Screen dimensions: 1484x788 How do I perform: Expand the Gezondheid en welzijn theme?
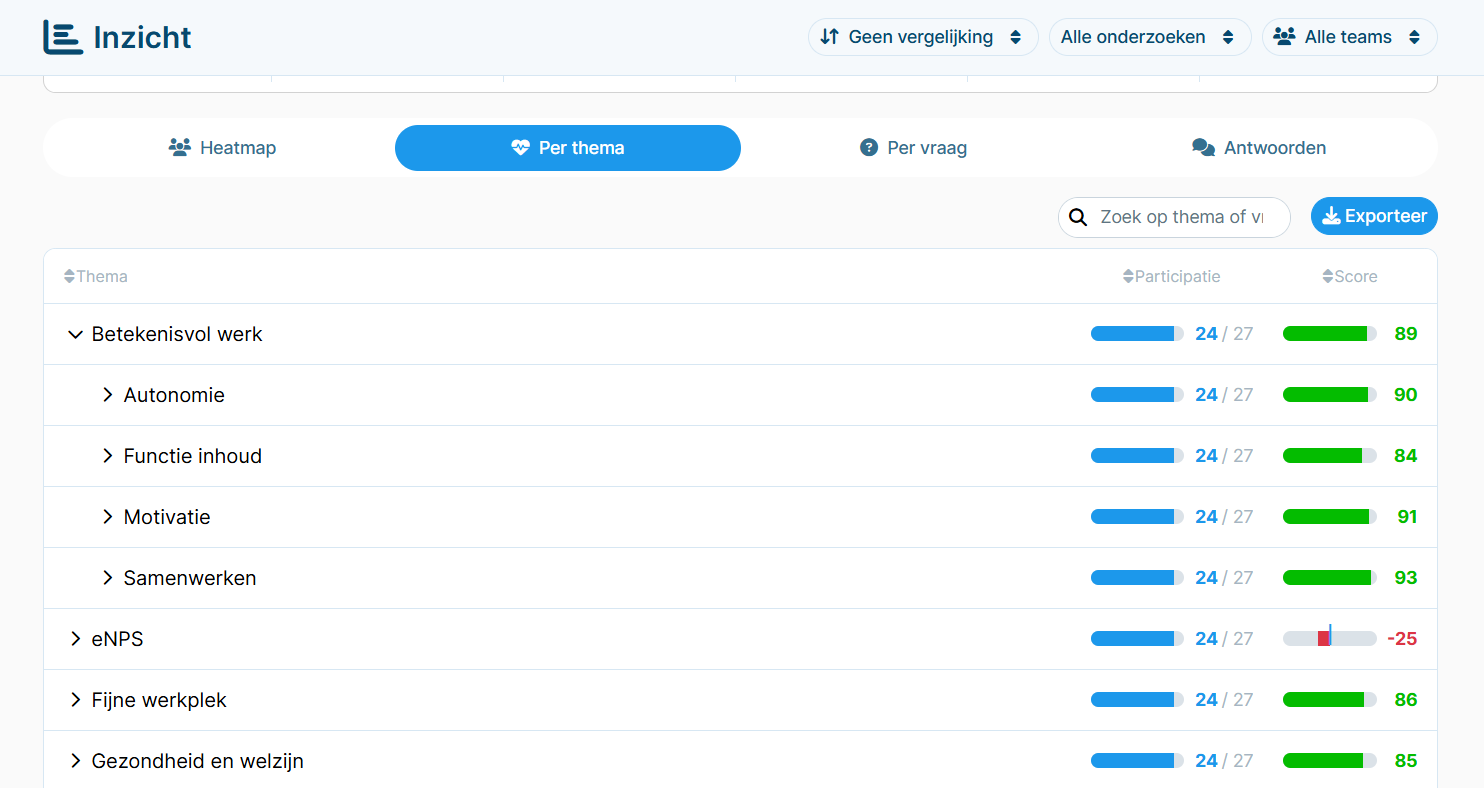click(75, 761)
